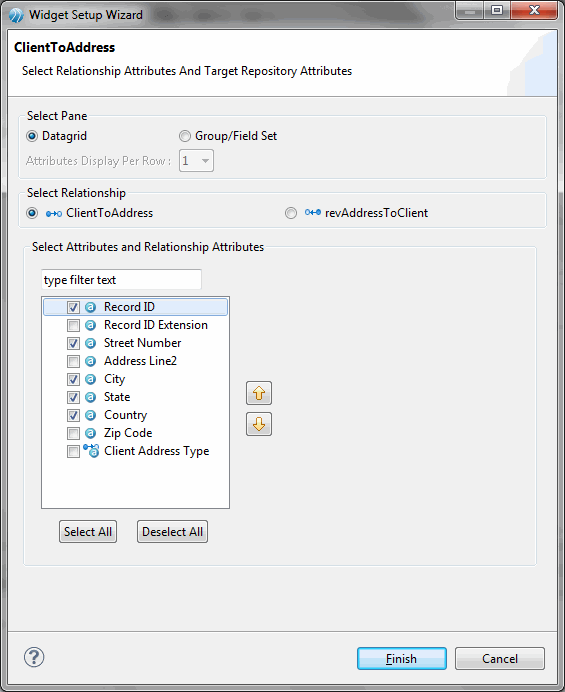Uncheck the City checkbox
The height and width of the screenshot is (692, 565).
click(x=73, y=379)
